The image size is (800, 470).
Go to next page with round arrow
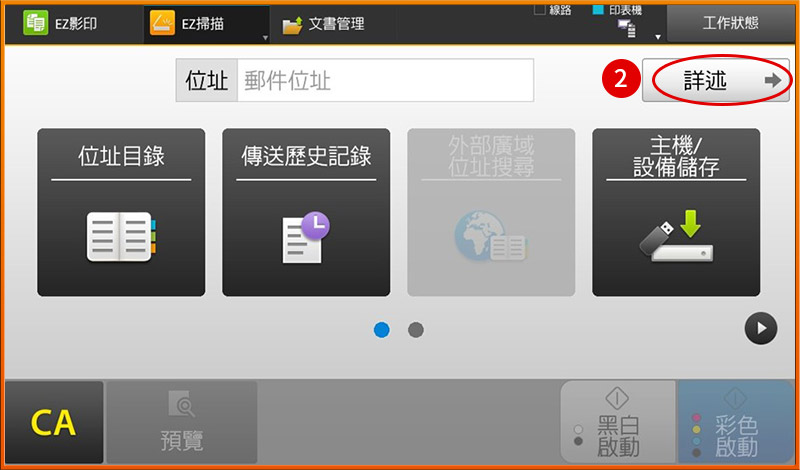click(x=760, y=329)
